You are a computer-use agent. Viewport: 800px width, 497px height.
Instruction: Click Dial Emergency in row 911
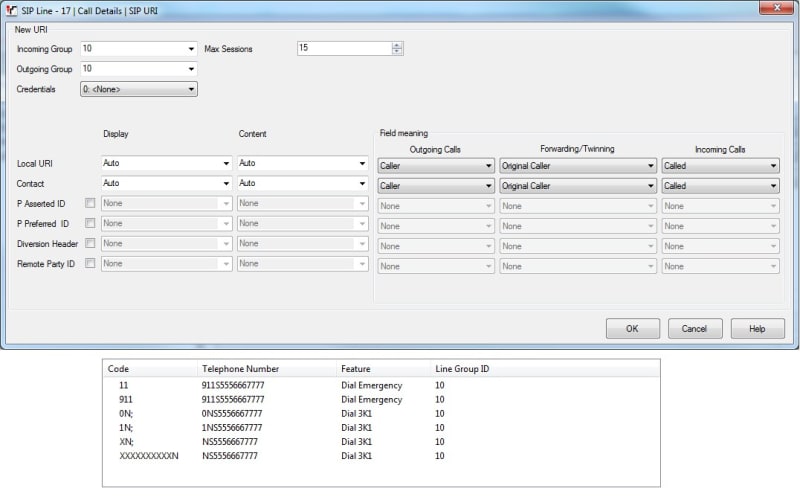371,400
